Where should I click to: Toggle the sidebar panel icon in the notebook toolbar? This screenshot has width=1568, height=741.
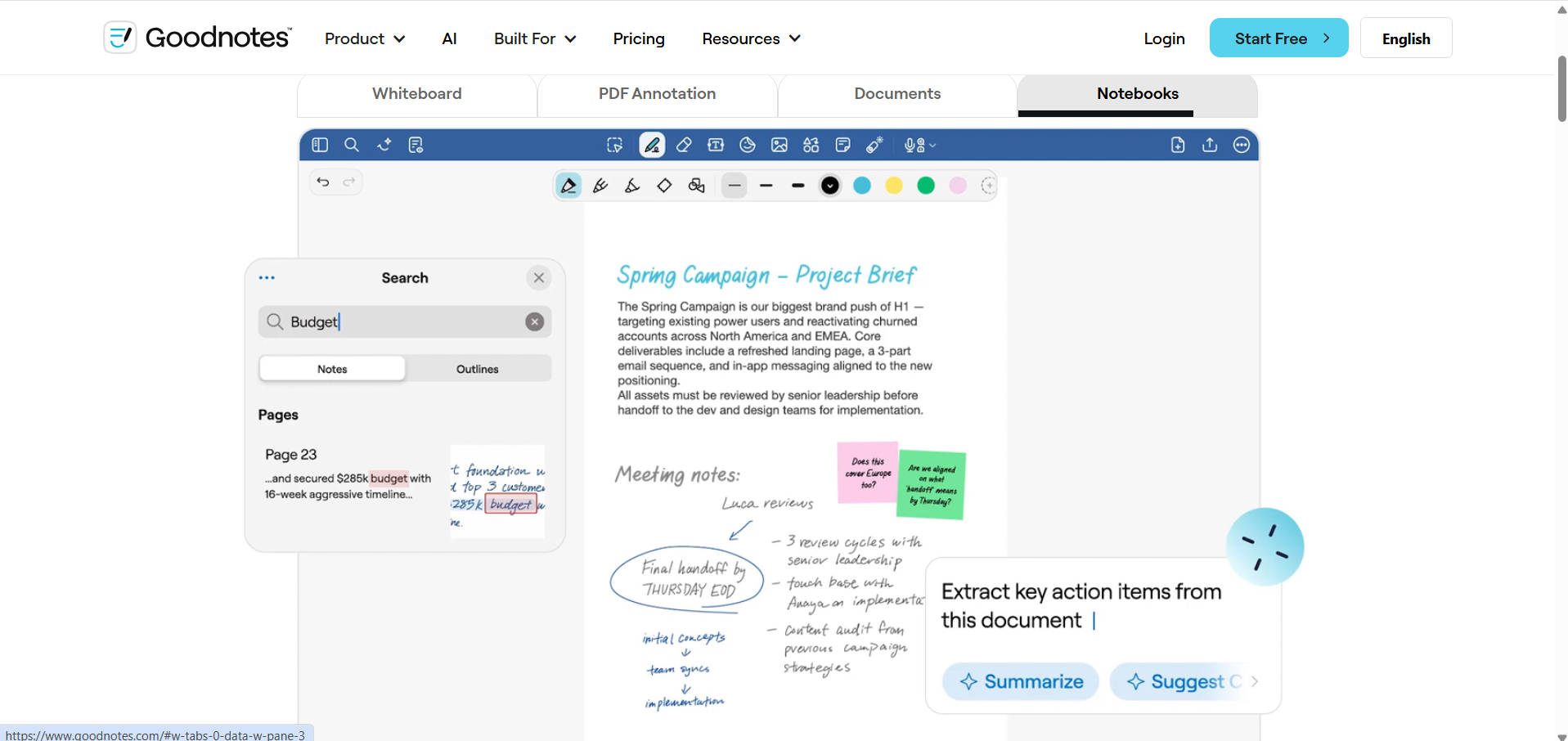click(x=320, y=145)
